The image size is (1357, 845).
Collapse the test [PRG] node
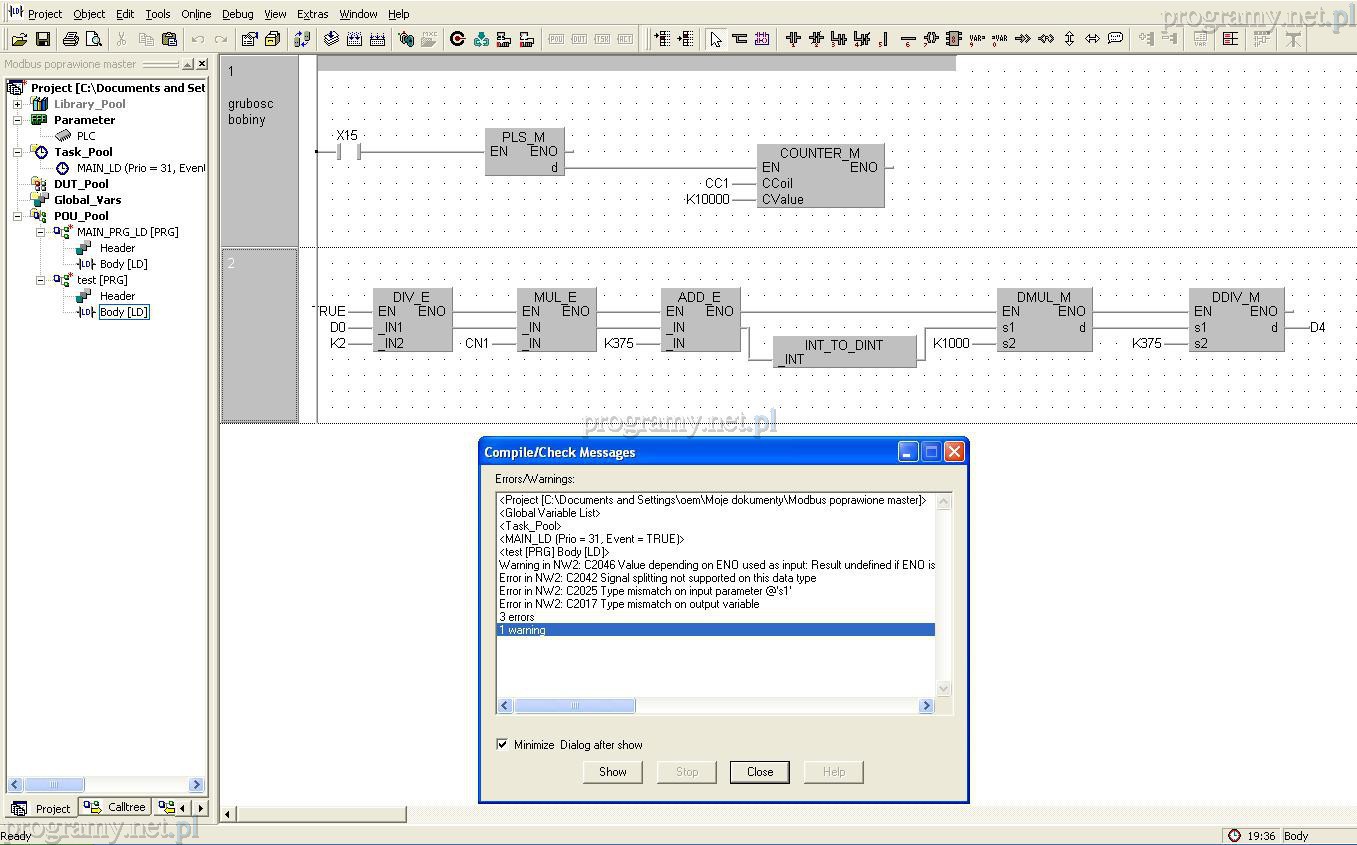(41, 280)
